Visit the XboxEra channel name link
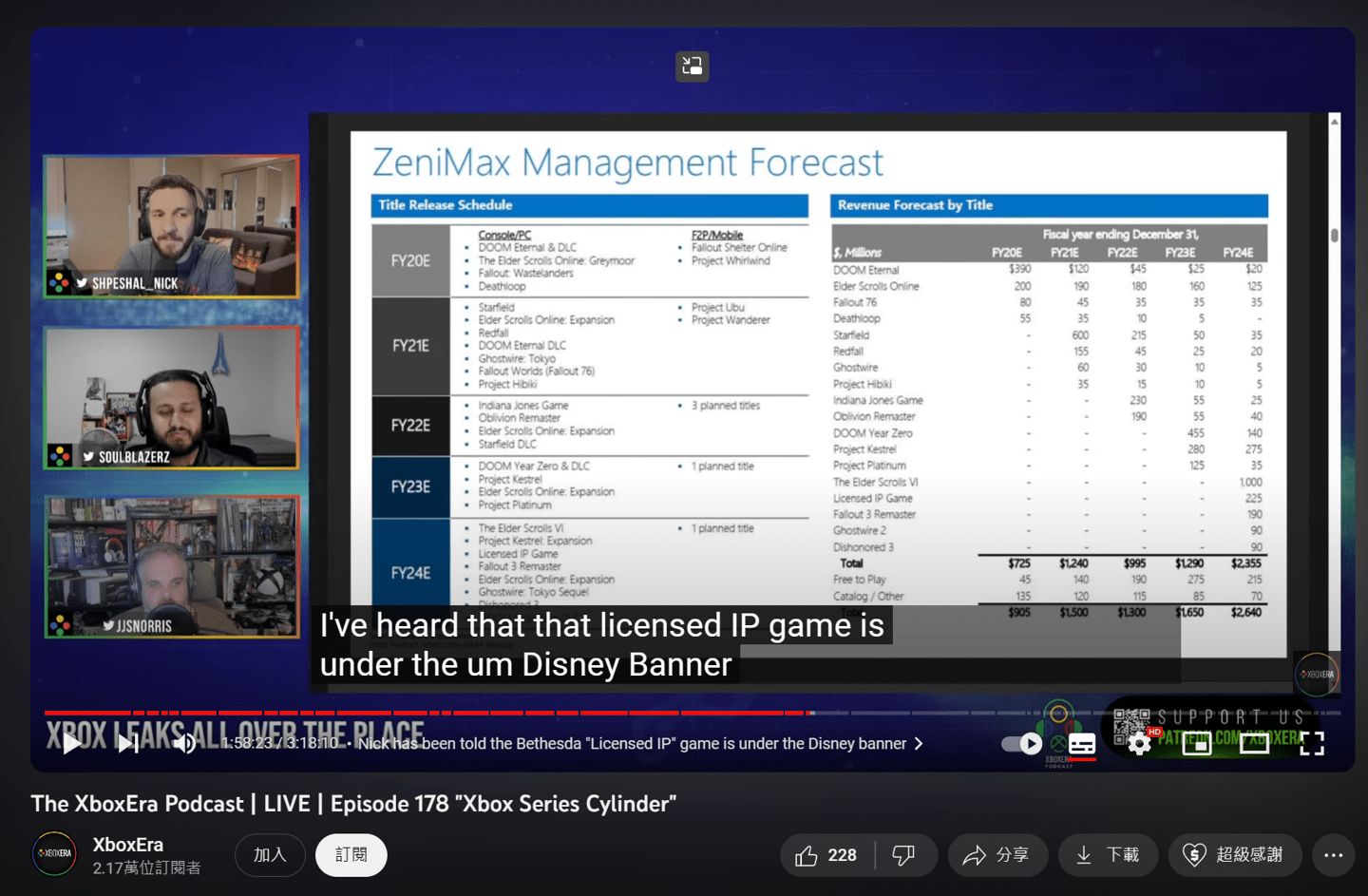 coord(128,844)
